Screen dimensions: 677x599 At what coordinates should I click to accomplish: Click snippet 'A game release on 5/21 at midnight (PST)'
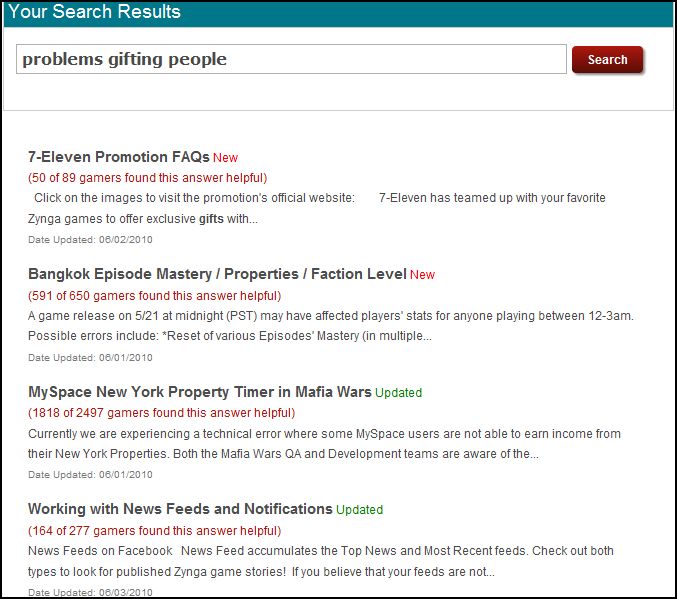[x=142, y=316]
